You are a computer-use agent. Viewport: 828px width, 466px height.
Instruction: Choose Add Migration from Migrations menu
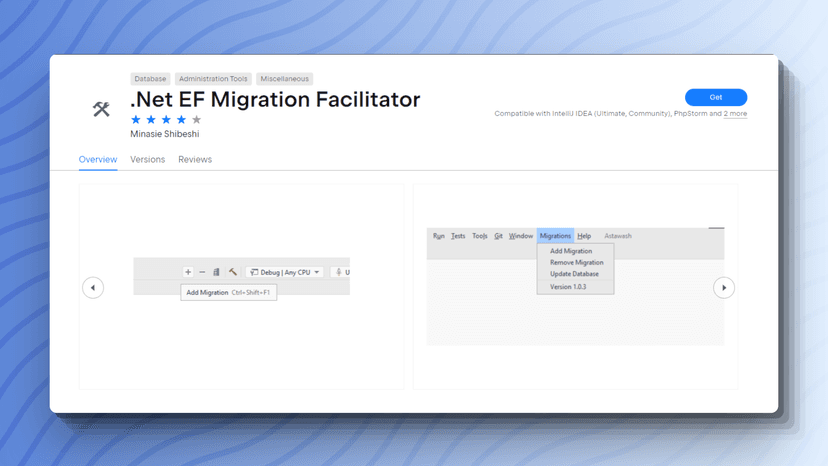tap(571, 251)
